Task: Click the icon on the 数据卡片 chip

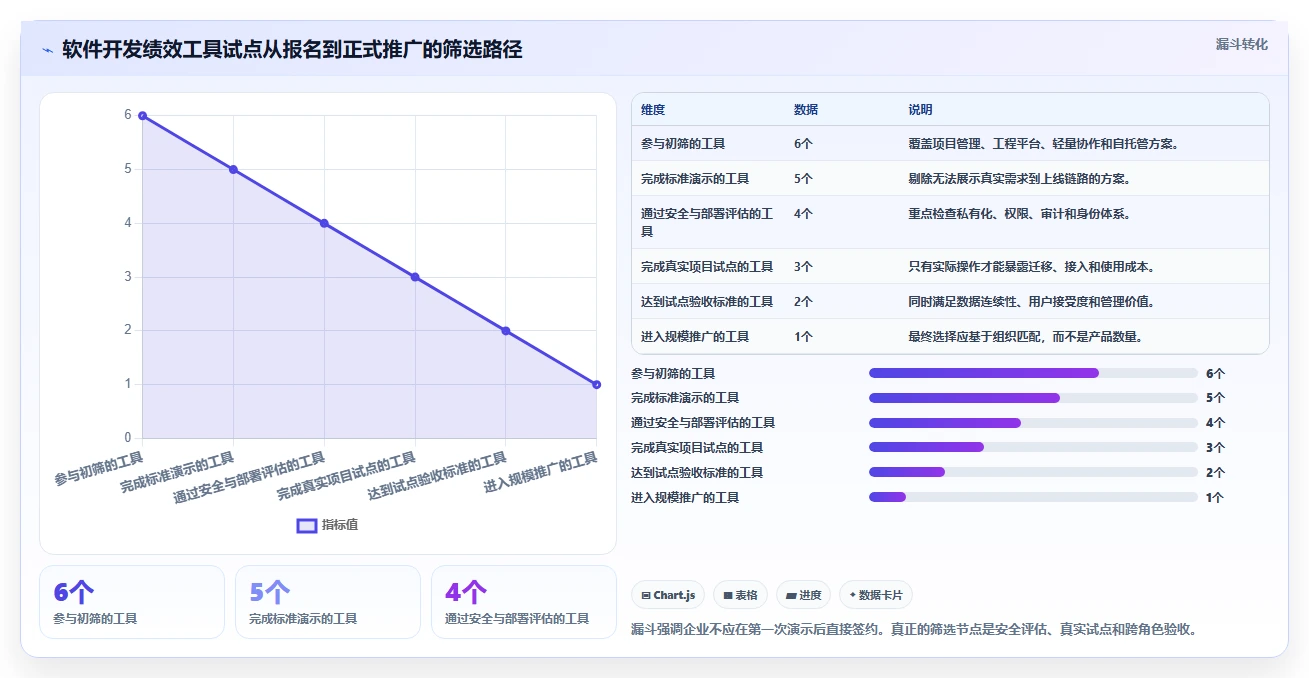Action: 853,595
